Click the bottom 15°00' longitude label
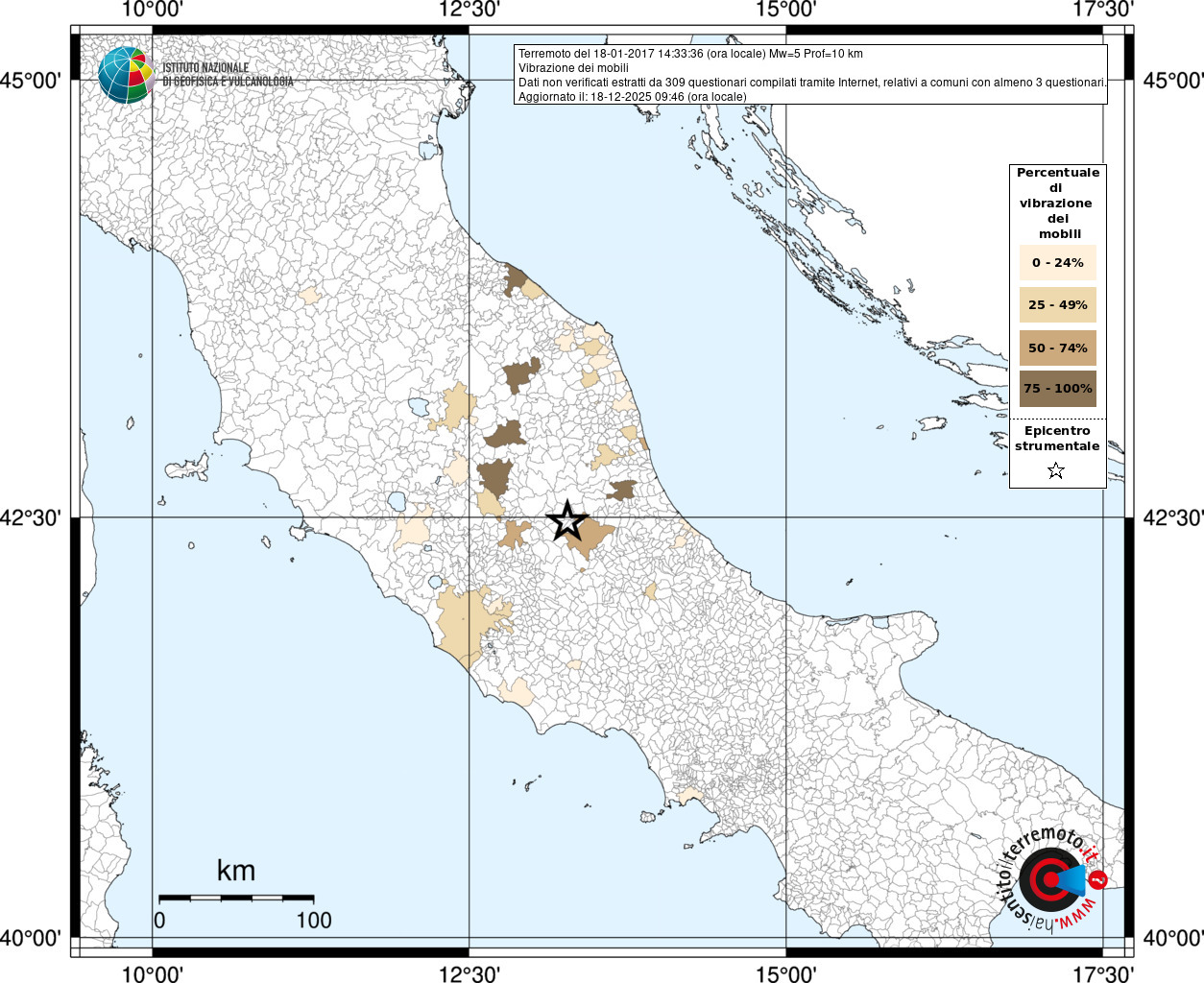The height and width of the screenshot is (983, 1204). point(786,973)
